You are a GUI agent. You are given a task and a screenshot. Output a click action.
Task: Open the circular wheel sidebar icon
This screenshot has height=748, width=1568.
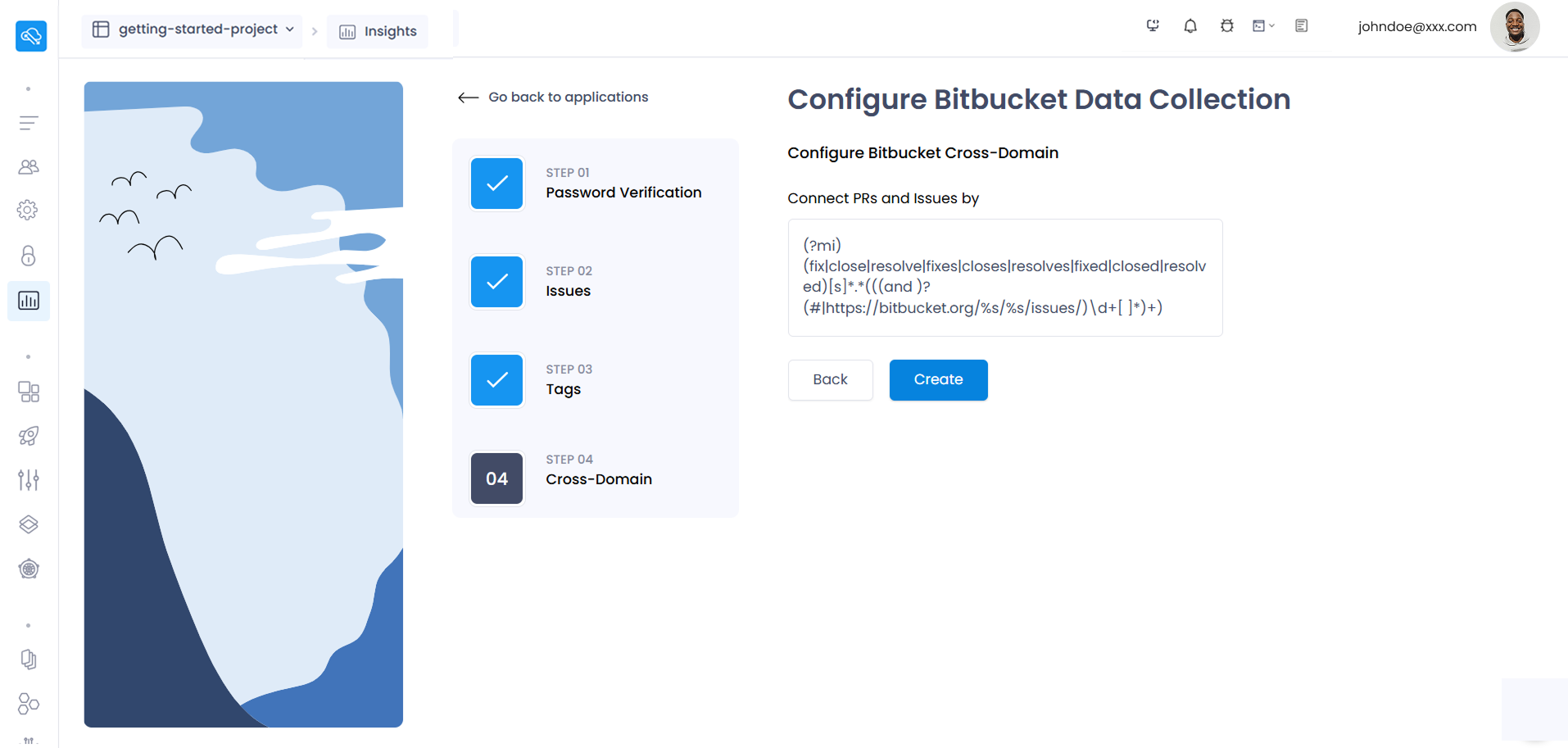tap(29, 569)
